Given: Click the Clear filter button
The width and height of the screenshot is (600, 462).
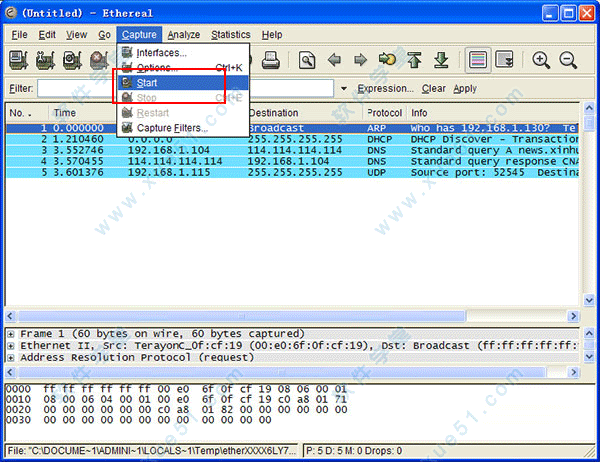Looking at the screenshot, I should pyautogui.click(x=434, y=88).
